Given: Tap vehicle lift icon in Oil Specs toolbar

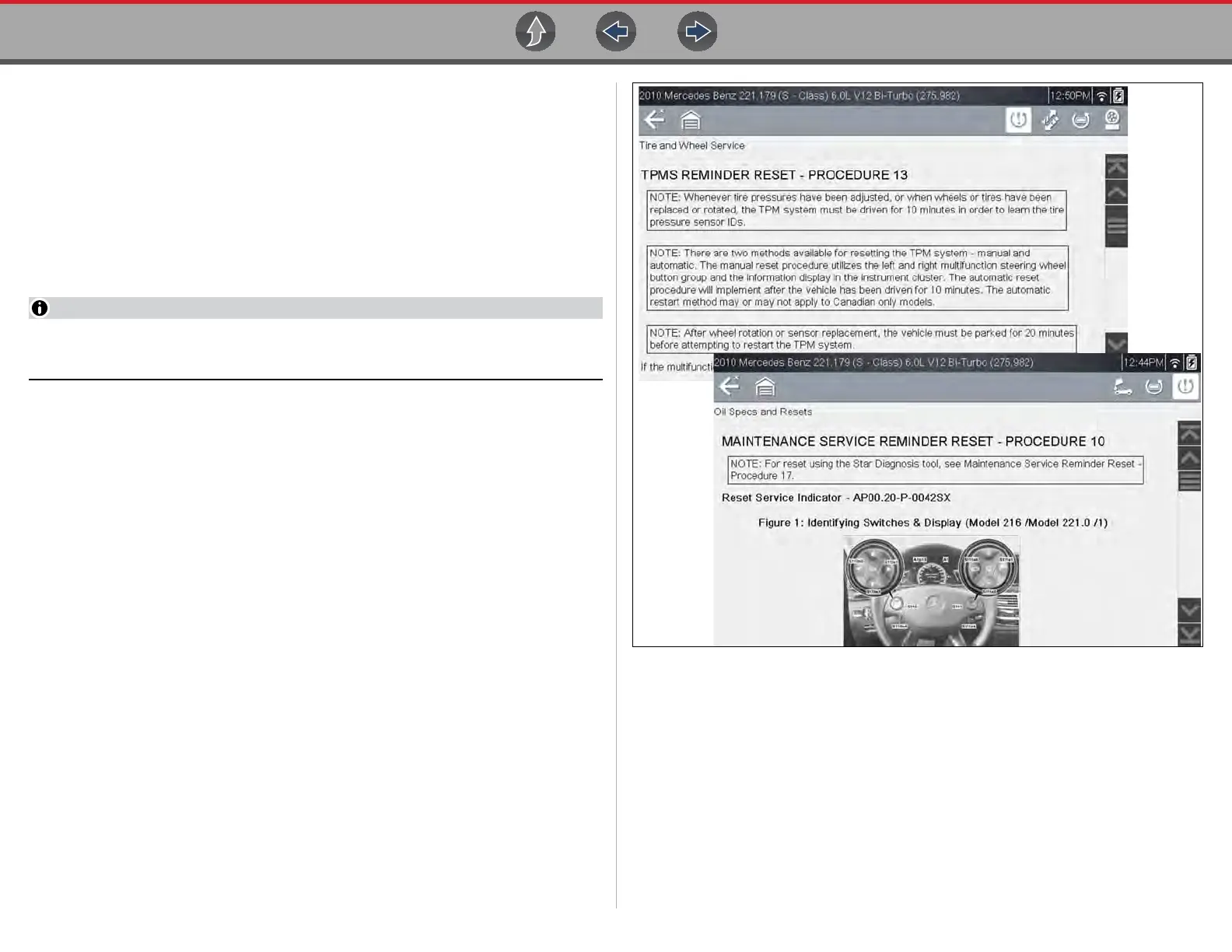Looking at the screenshot, I should tap(1122, 387).
